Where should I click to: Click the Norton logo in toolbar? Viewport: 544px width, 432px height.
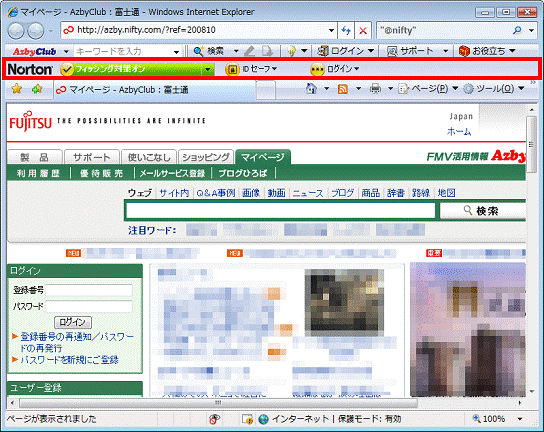[x=30, y=69]
